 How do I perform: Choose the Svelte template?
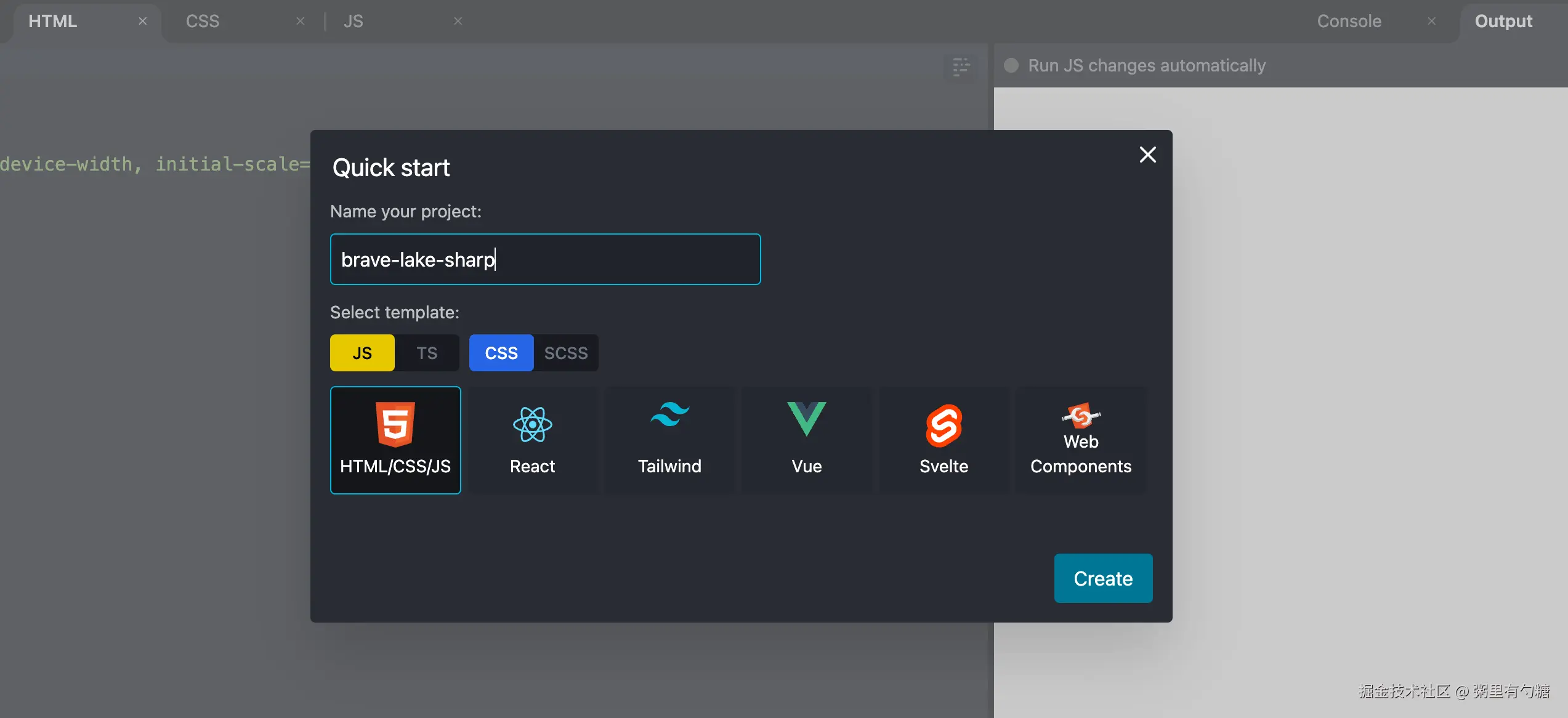pyautogui.click(x=944, y=440)
